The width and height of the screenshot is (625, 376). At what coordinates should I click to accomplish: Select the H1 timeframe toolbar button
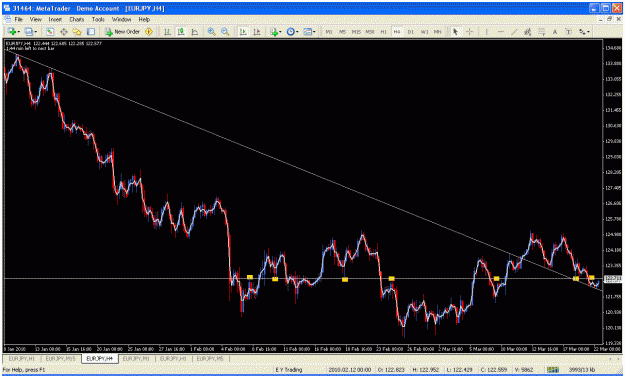coord(383,32)
